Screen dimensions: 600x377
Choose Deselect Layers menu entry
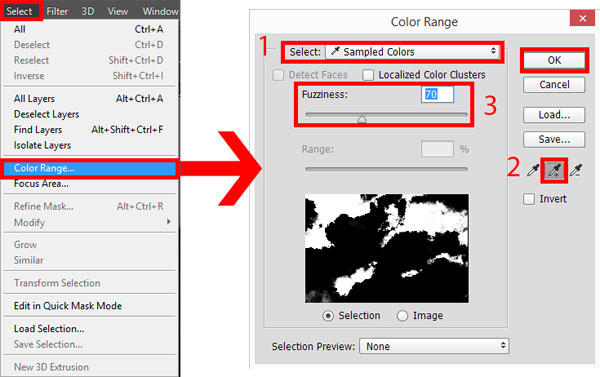90,114
